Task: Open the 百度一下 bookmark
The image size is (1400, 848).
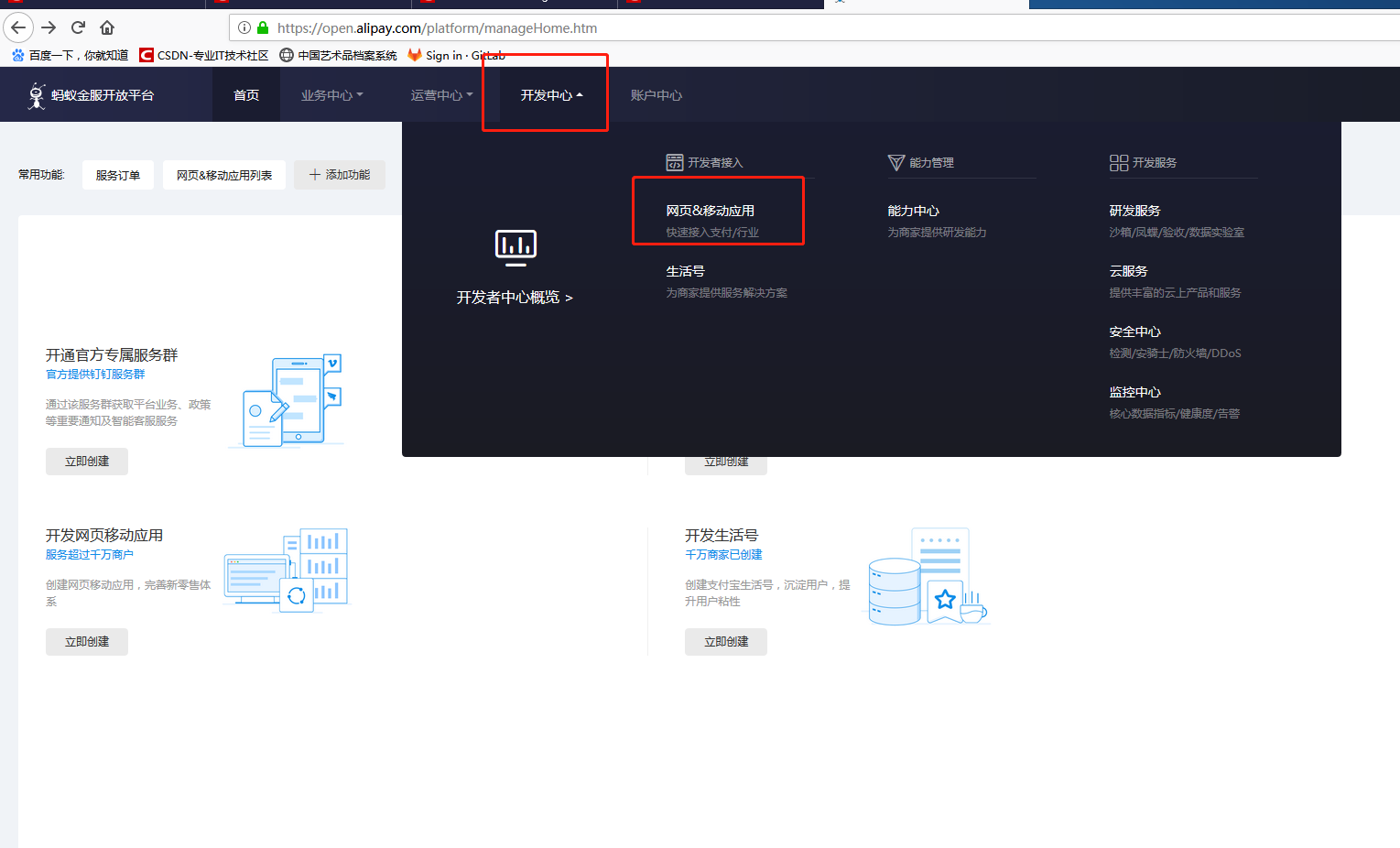Action: pyautogui.click(x=70, y=55)
